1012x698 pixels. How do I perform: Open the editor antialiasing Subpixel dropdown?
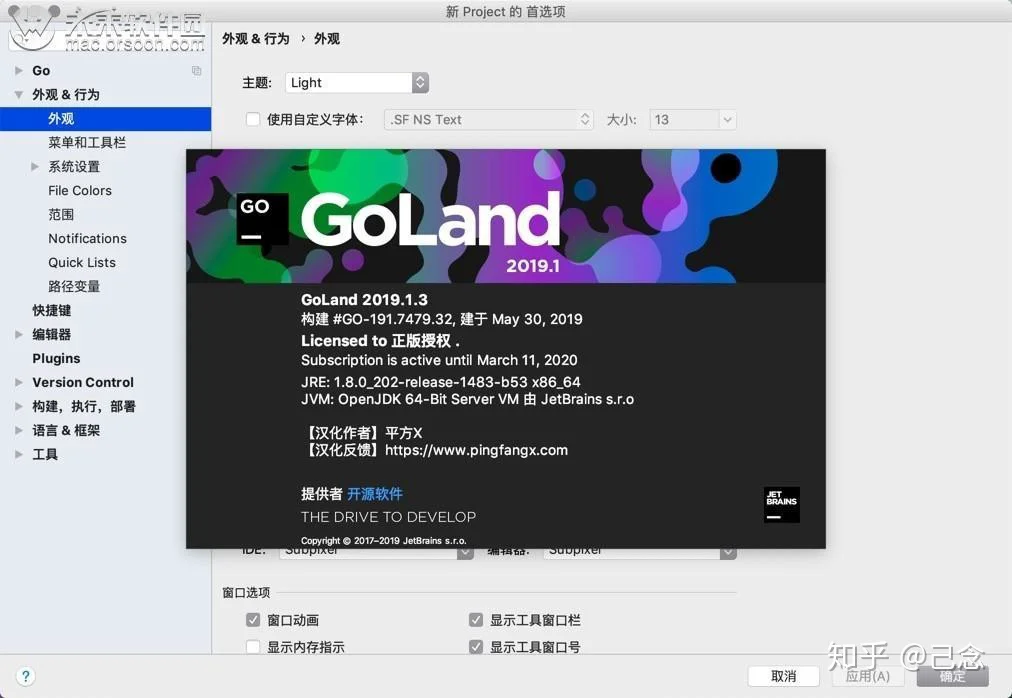pos(640,553)
